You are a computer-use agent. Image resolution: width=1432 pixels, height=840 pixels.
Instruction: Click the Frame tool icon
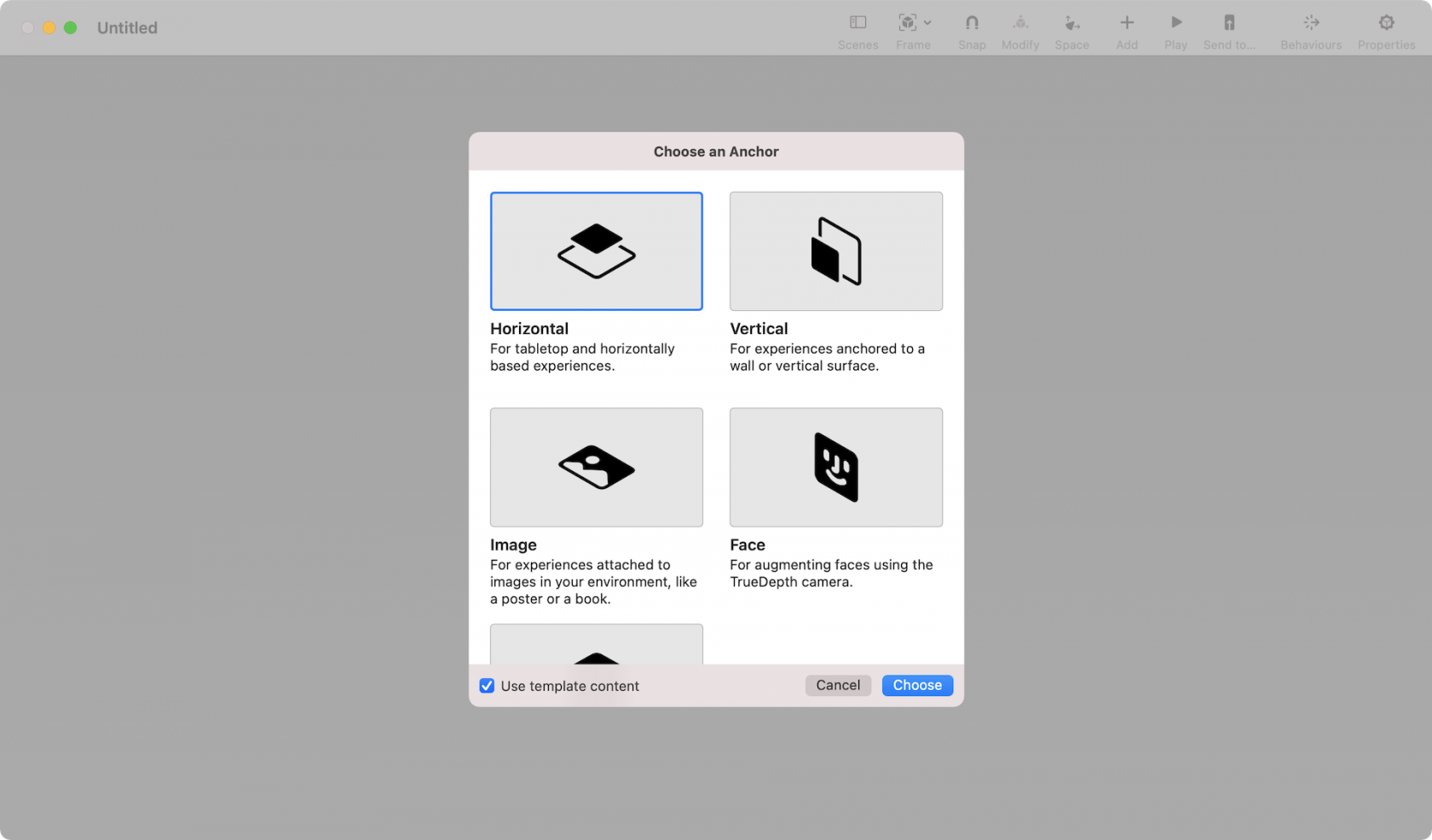pyautogui.click(x=907, y=23)
